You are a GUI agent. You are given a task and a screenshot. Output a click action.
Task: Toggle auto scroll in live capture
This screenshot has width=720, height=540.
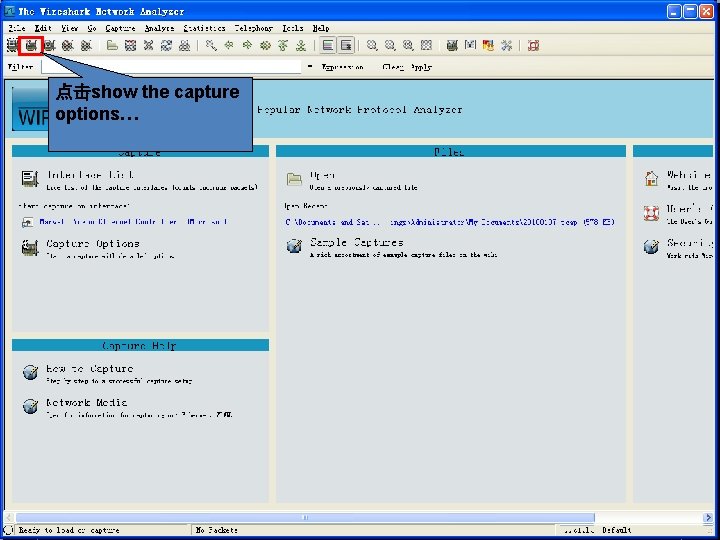pyautogui.click(x=346, y=45)
